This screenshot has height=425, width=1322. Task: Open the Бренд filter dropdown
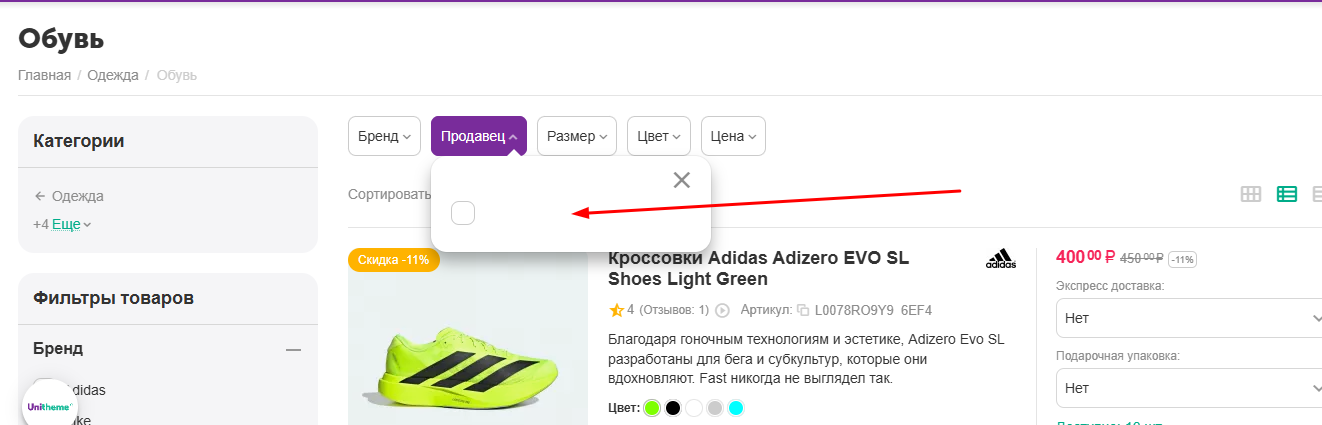point(384,136)
